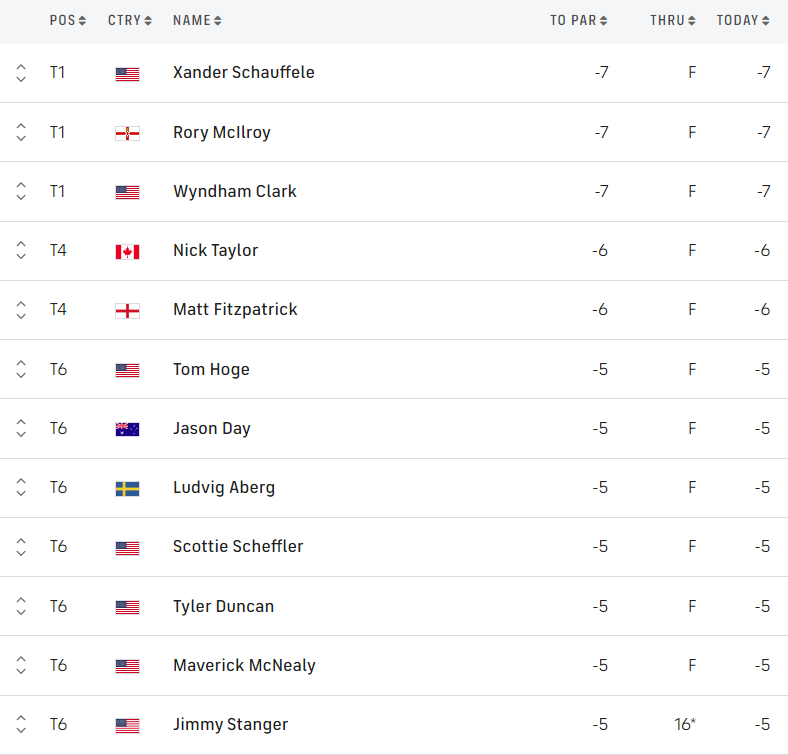The width and height of the screenshot is (788, 755).
Task: Click the Northern Ireland flag beside Rory McIlroy
Action: point(127,133)
